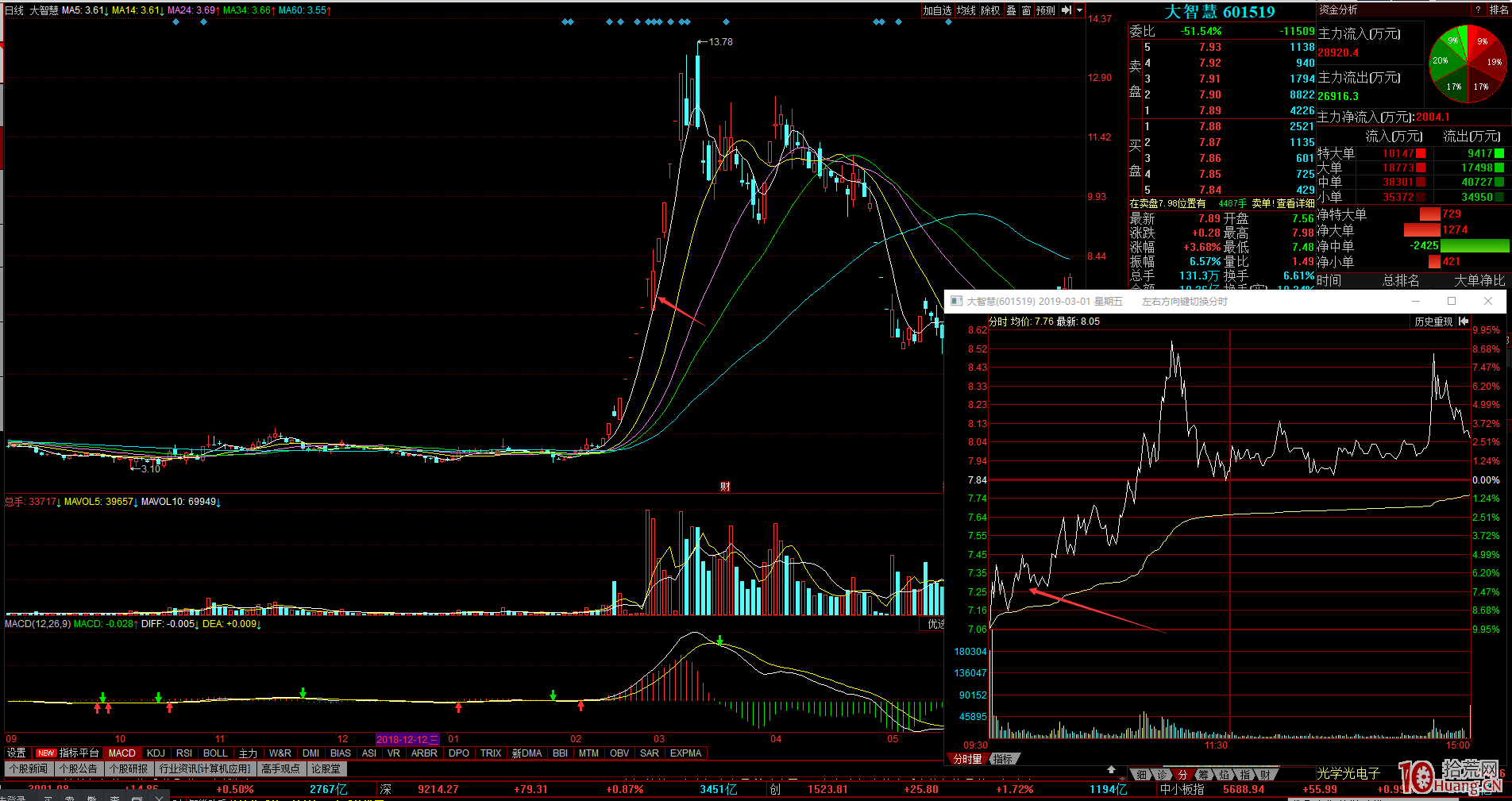Image resolution: width=1512 pixels, height=801 pixels.
Task: Click the 窗 multi-window button
Action: (1026, 10)
